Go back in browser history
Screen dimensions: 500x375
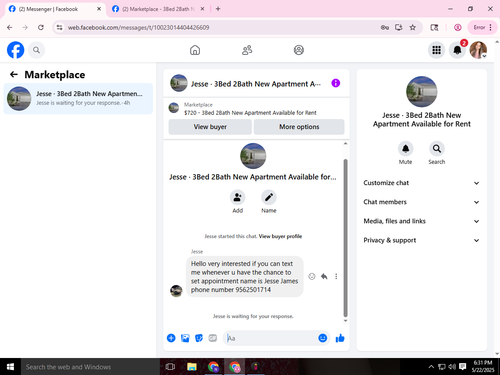coord(10,27)
